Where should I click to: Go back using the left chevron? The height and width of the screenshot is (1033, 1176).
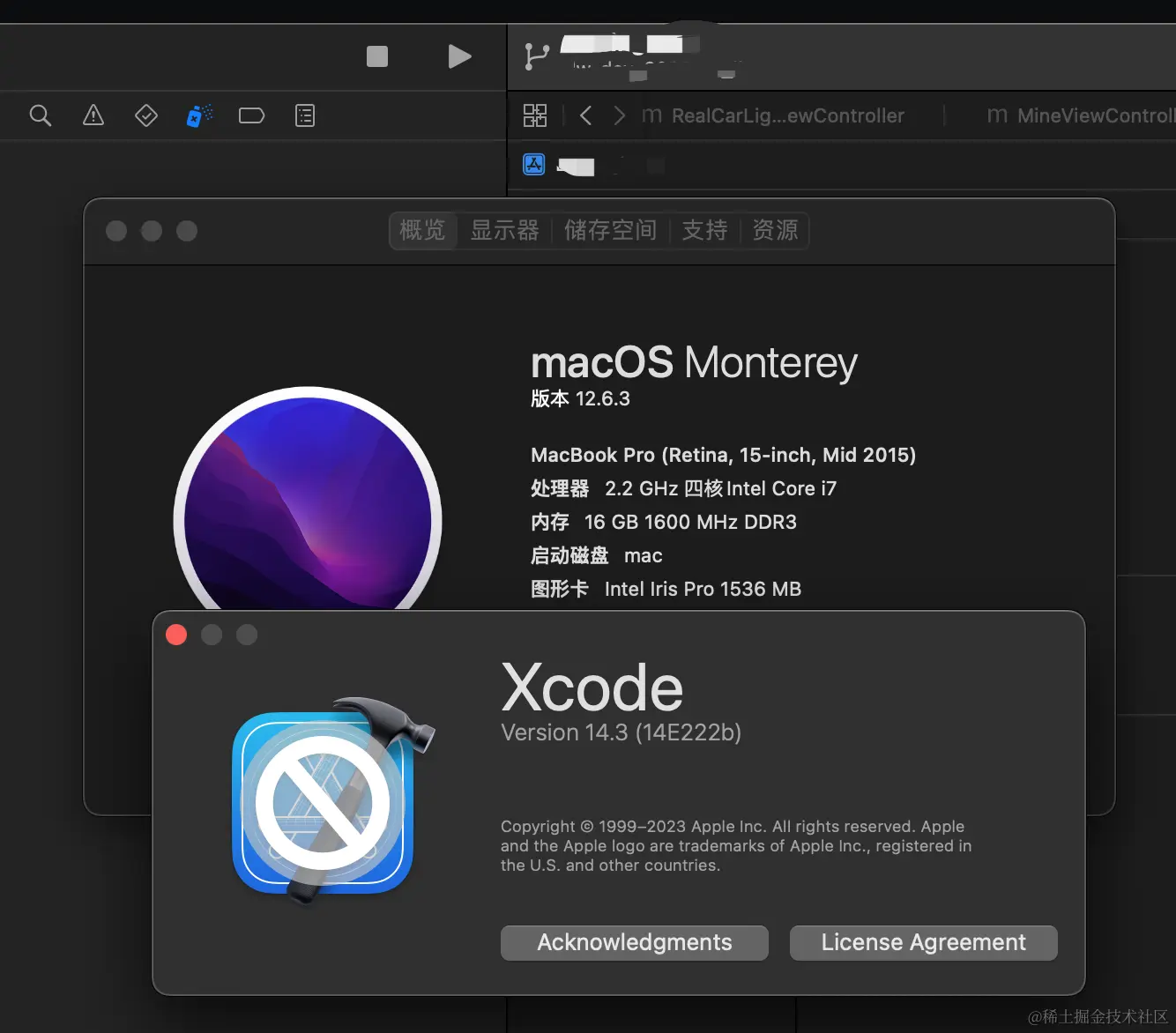[x=585, y=115]
